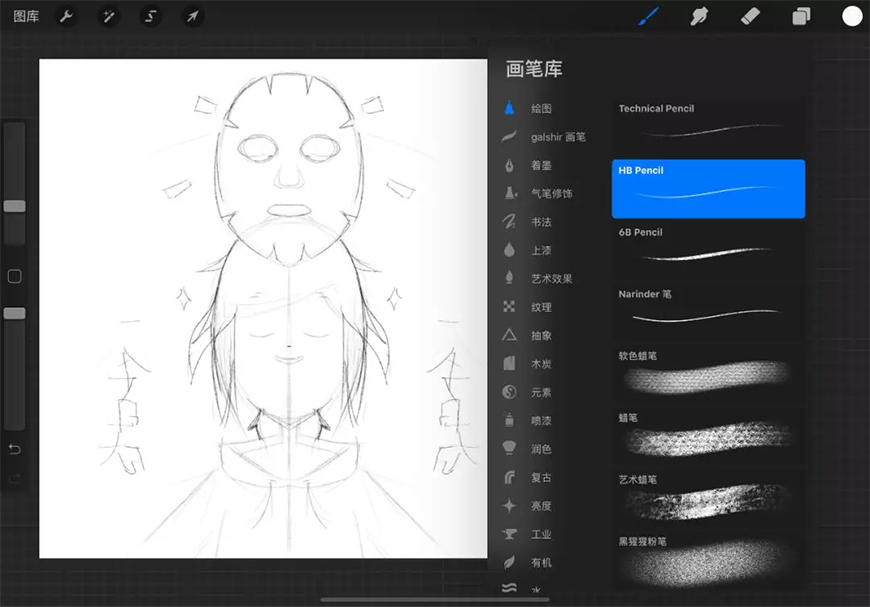The width and height of the screenshot is (870, 607).
Task: Toggle the square modify button in sidebar
Action: click(15, 276)
